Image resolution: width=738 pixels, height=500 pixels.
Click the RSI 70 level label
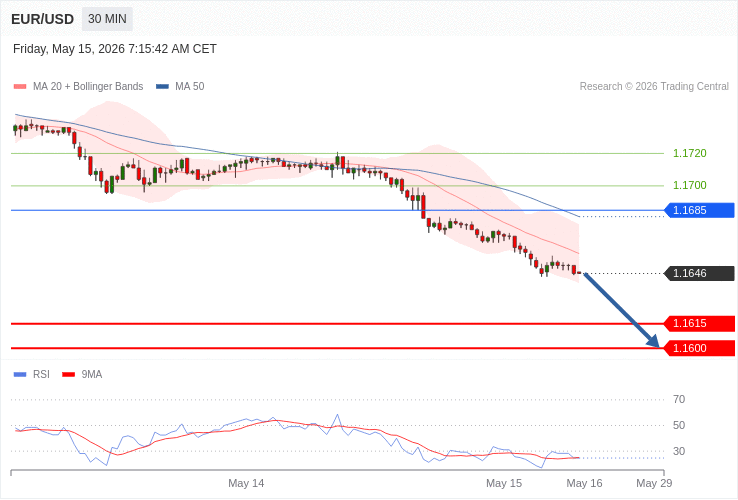tap(679, 399)
